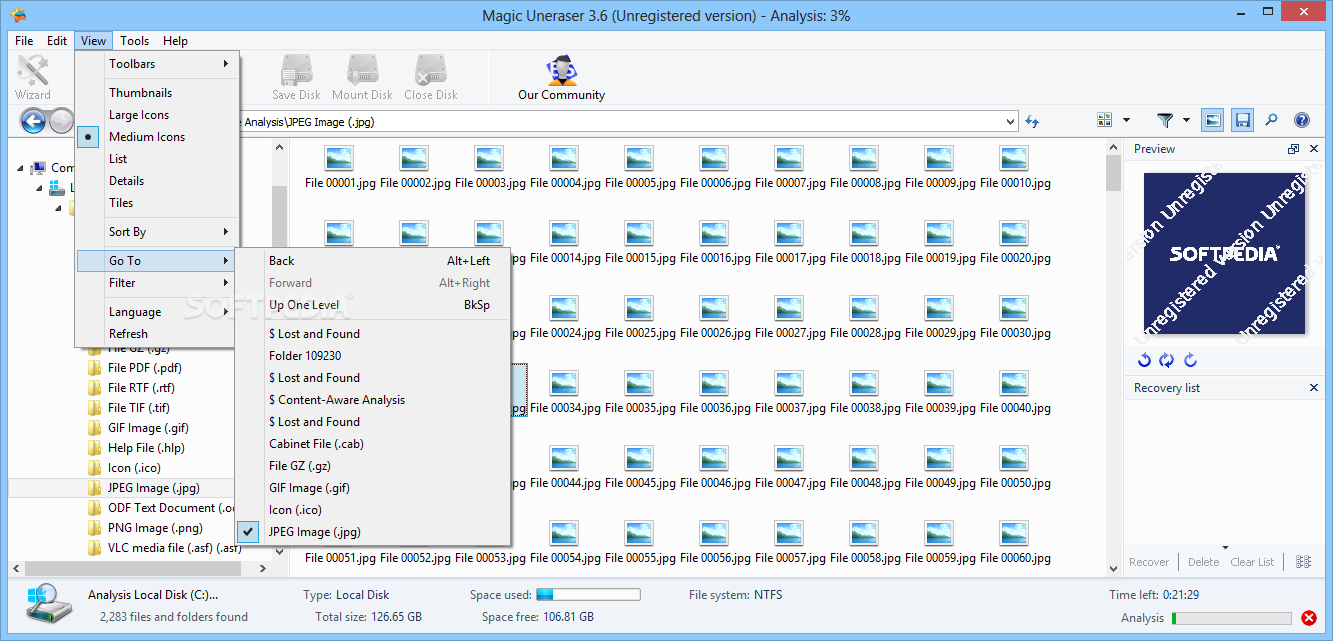The width and height of the screenshot is (1333, 641).
Task: Open the Edit menu
Action: pos(57,41)
